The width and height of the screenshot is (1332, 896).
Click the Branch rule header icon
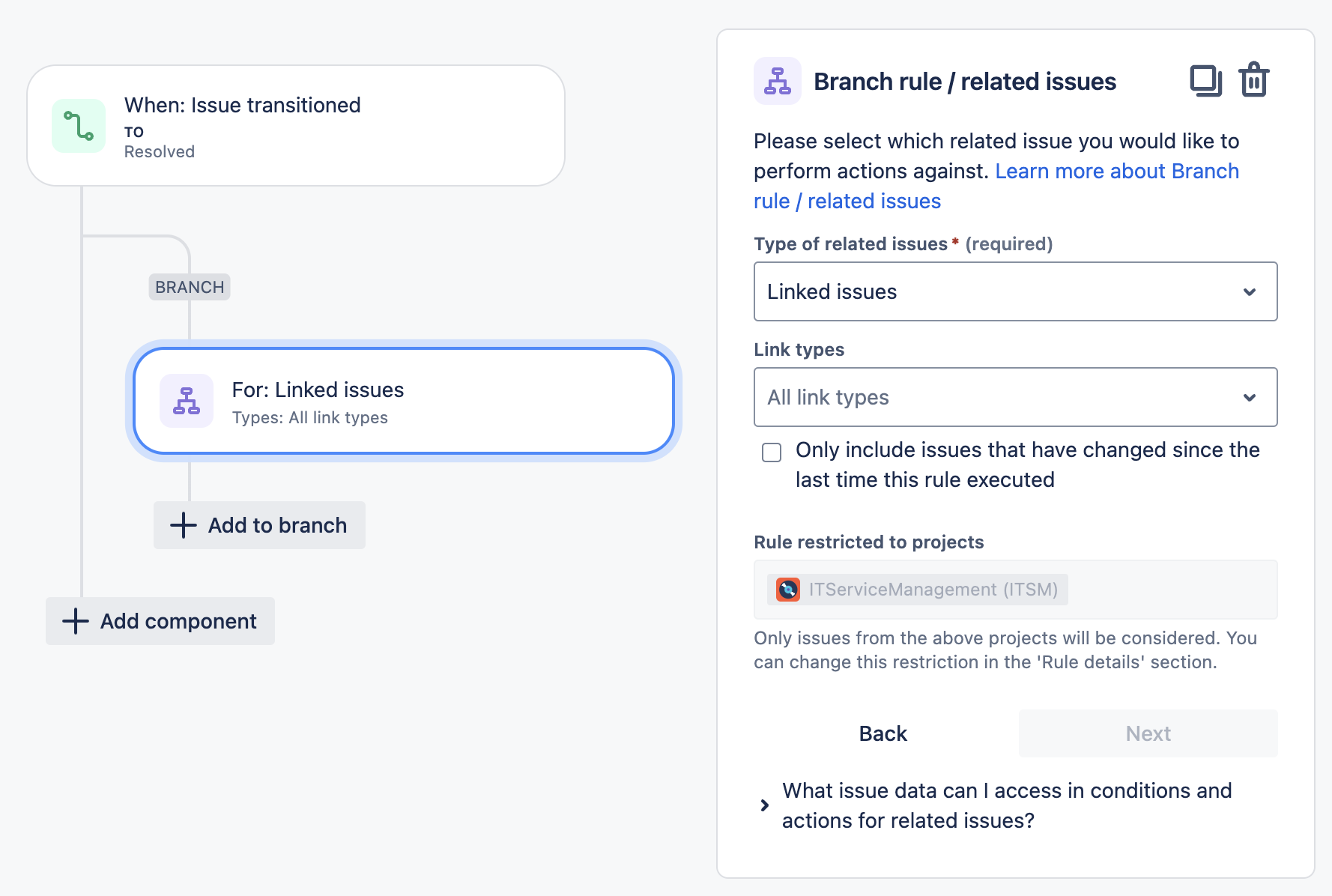tap(777, 81)
